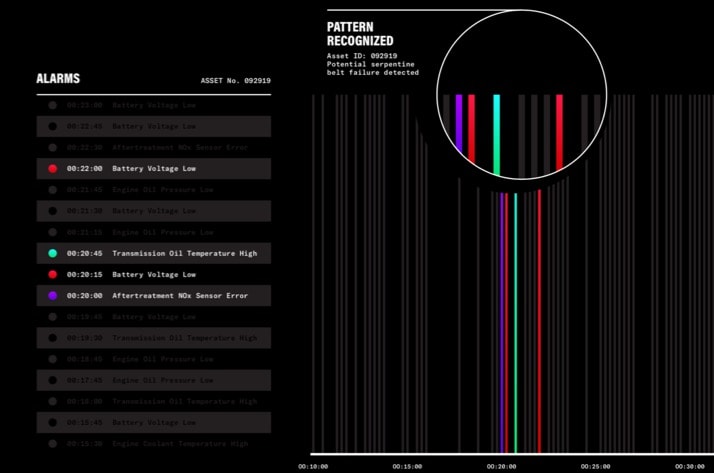Click the gray dot for the 00:22:45 alarm
The height and width of the screenshot is (473, 714).
click(x=52, y=127)
